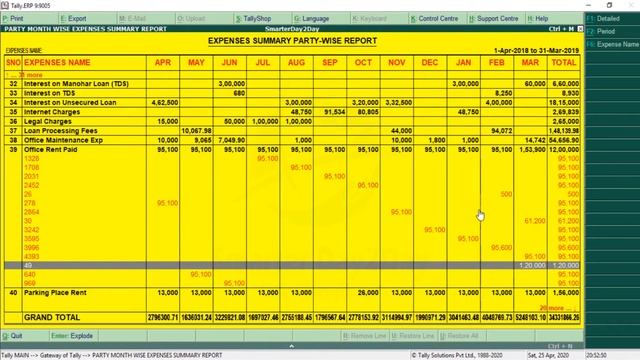Select the Legal Charges row
The width and height of the screenshot is (640, 360).
292,121
